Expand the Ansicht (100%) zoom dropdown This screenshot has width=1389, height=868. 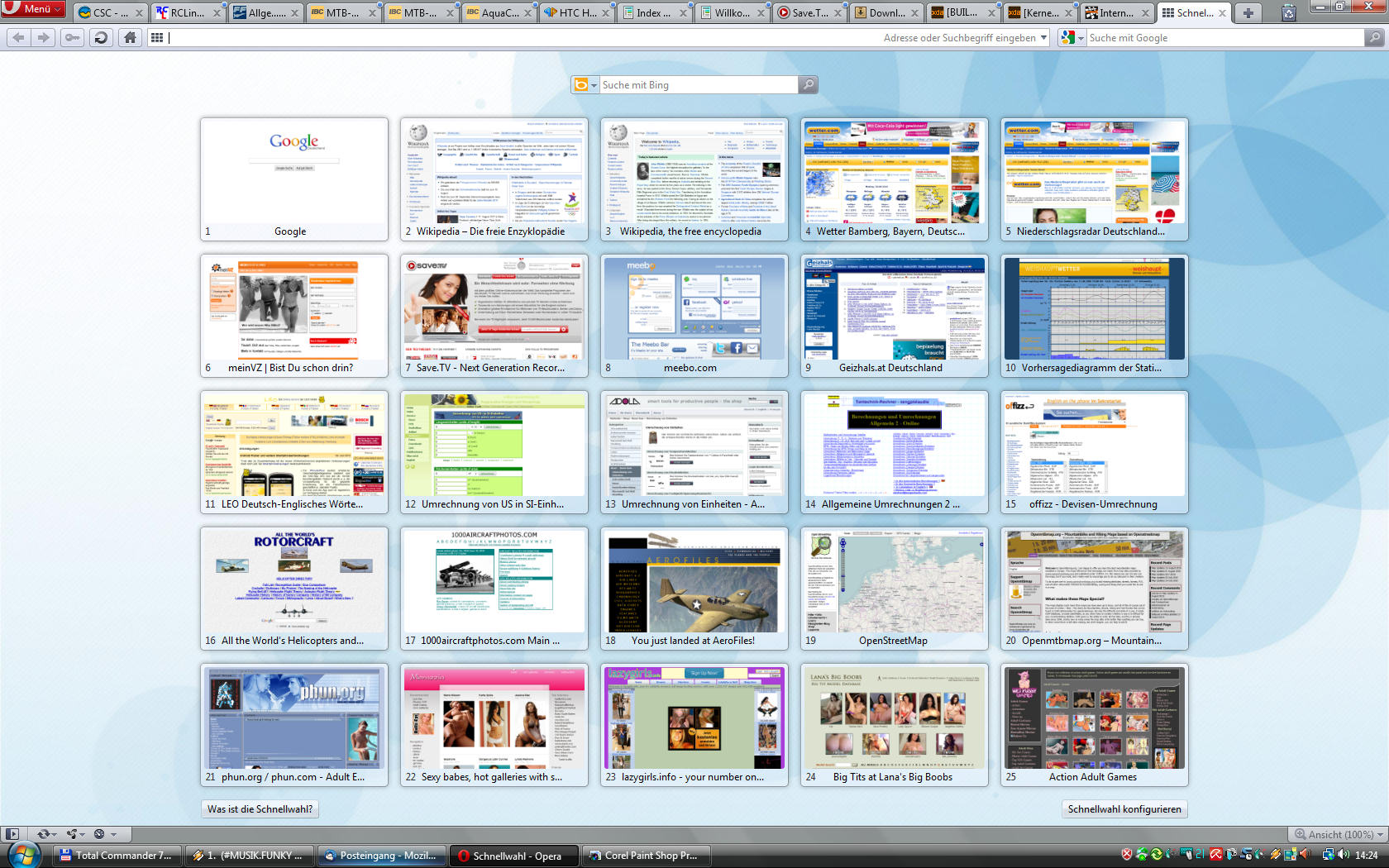[x=1379, y=835]
